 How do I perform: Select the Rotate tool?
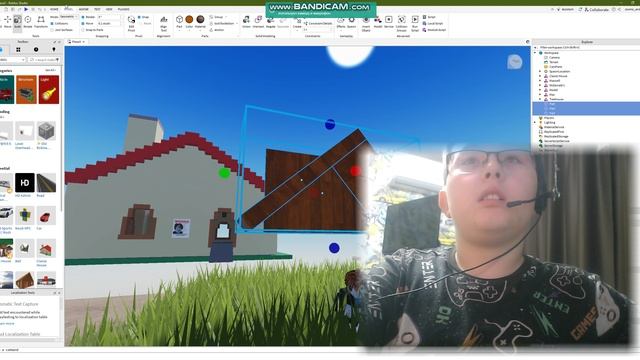point(28,22)
